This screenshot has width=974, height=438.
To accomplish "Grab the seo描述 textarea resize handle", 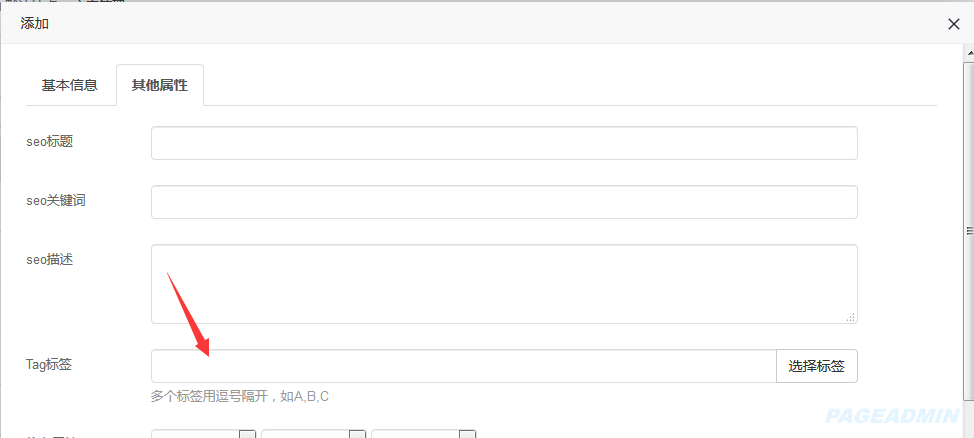I will tap(851, 317).
